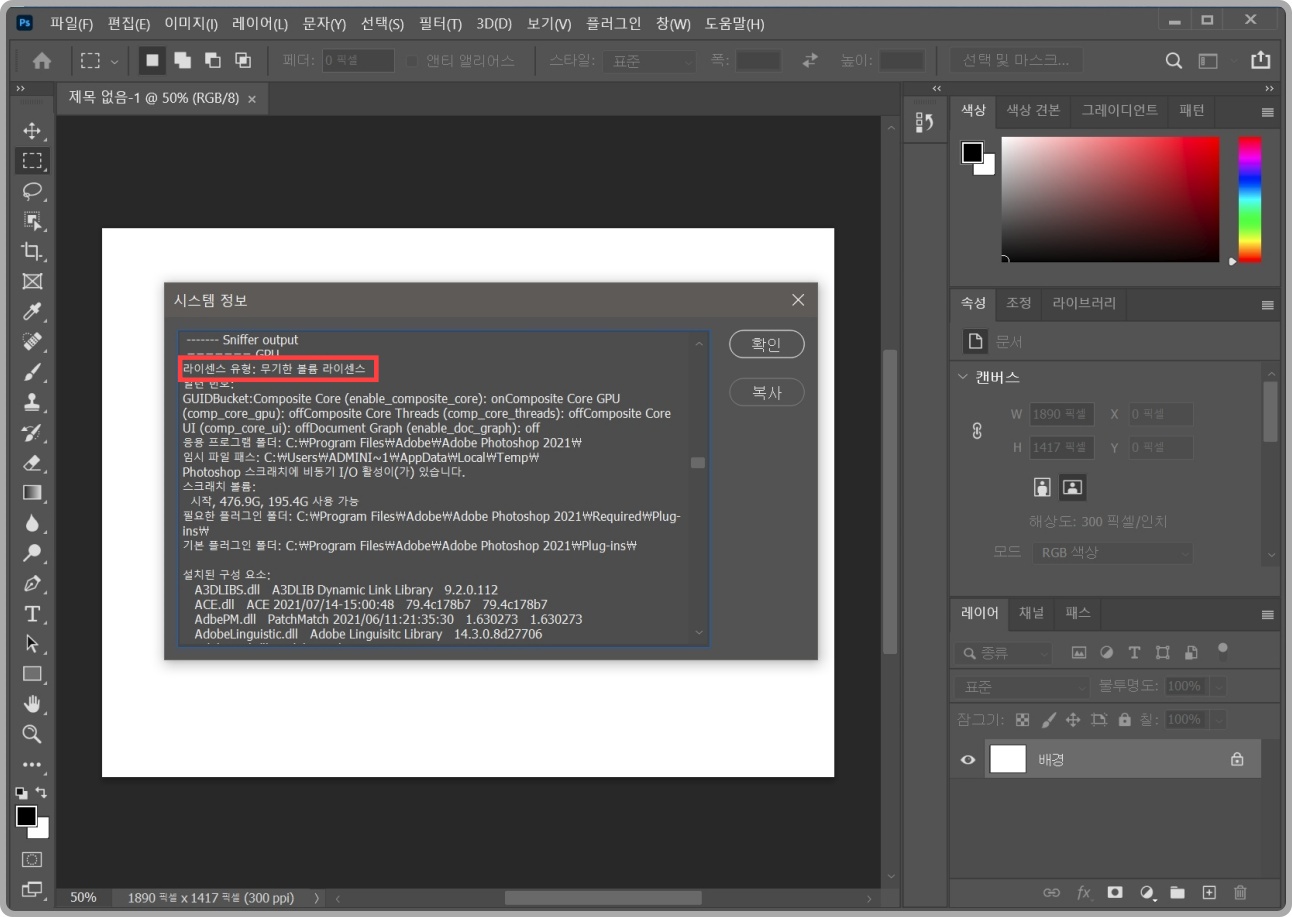The width and height of the screenshot is (1292, 917).
Task: Select the Blur tool
Action: pos(32,523)
